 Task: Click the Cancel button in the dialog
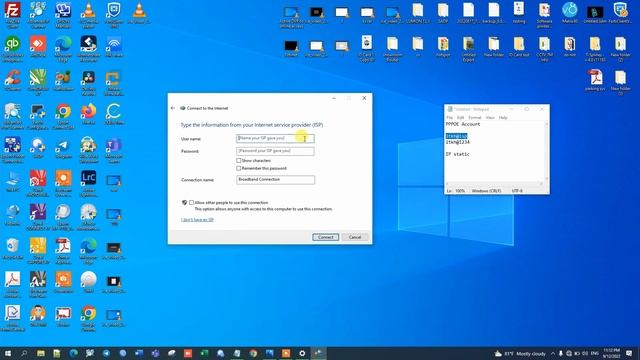tap(355, 237)
